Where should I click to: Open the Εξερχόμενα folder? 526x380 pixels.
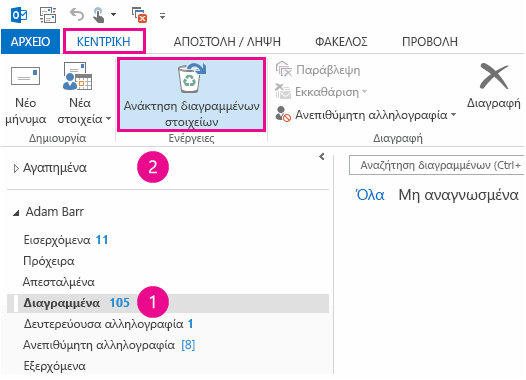(55, 366)
